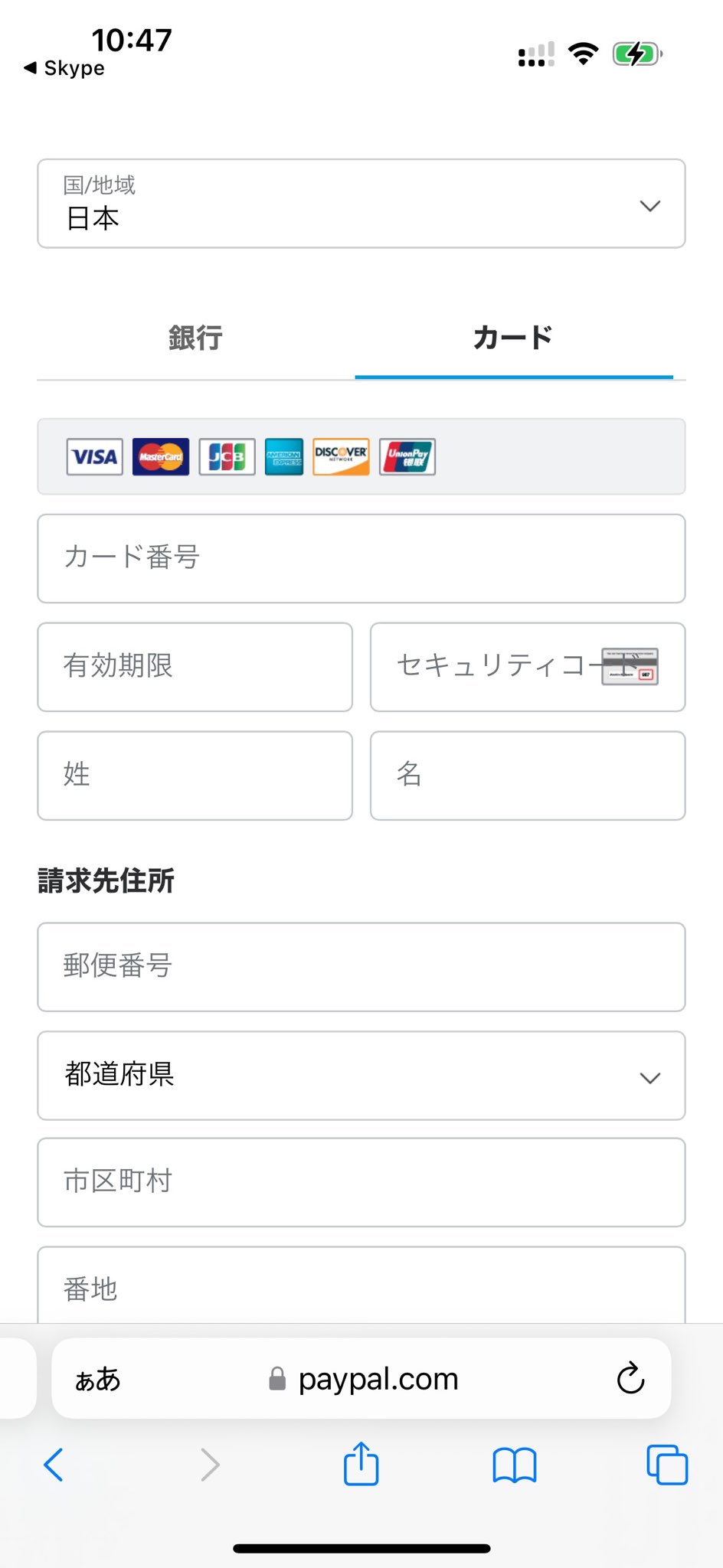The image size is (723, 1568).
Task: Tap the UnionPay card logo
Action: [x=407, y=457]
